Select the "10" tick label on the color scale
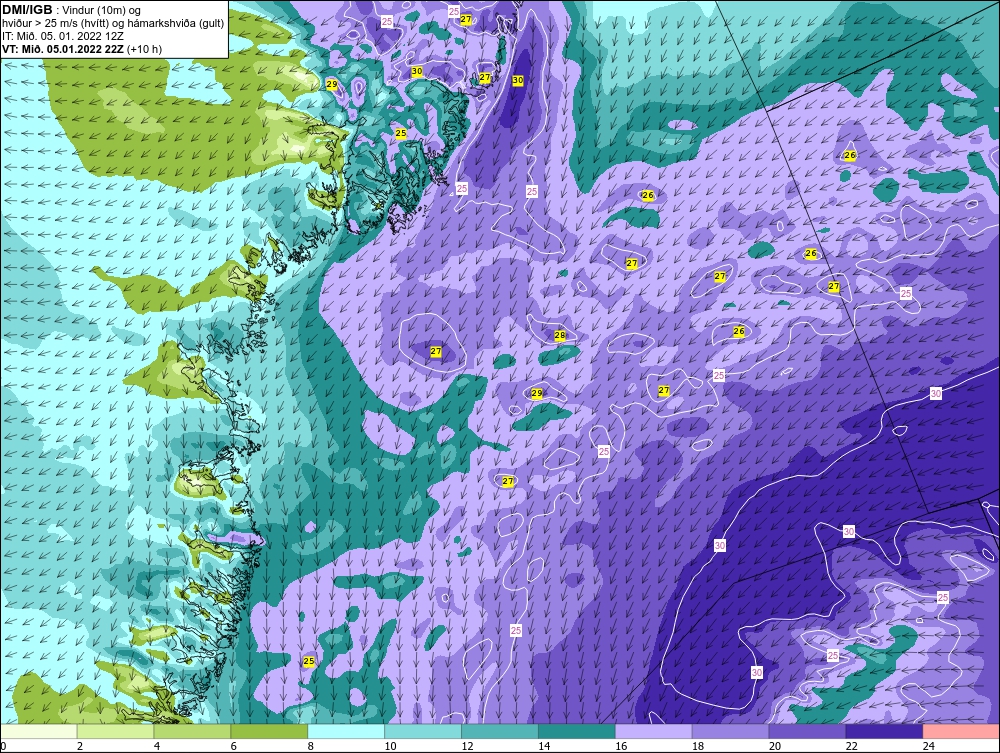 (x=390, y=746)
